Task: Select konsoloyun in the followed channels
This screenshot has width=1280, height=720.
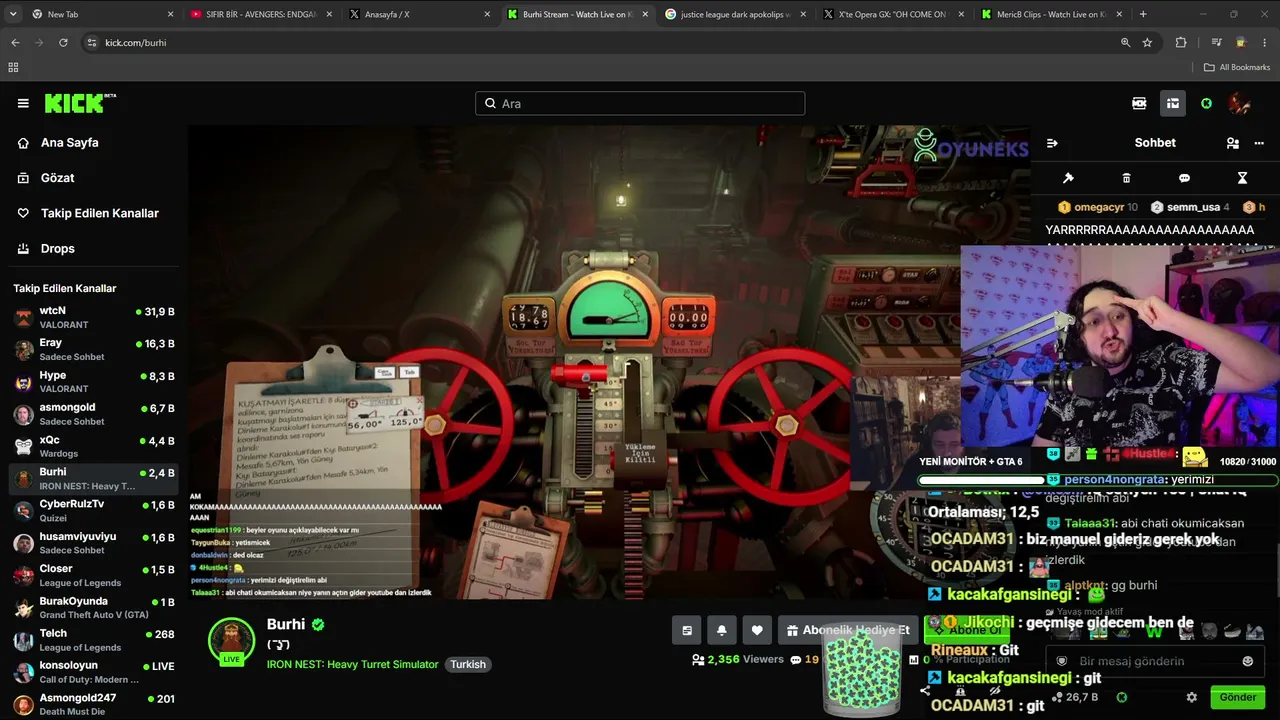Action: [94, 672]
